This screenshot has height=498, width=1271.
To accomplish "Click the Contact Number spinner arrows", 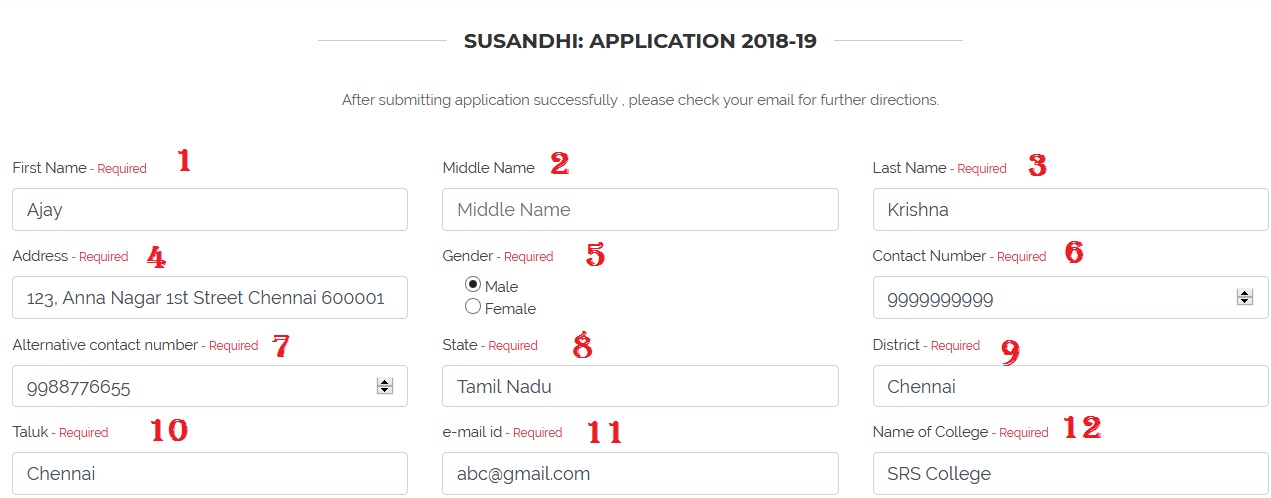I will [x=1244, y=297].
